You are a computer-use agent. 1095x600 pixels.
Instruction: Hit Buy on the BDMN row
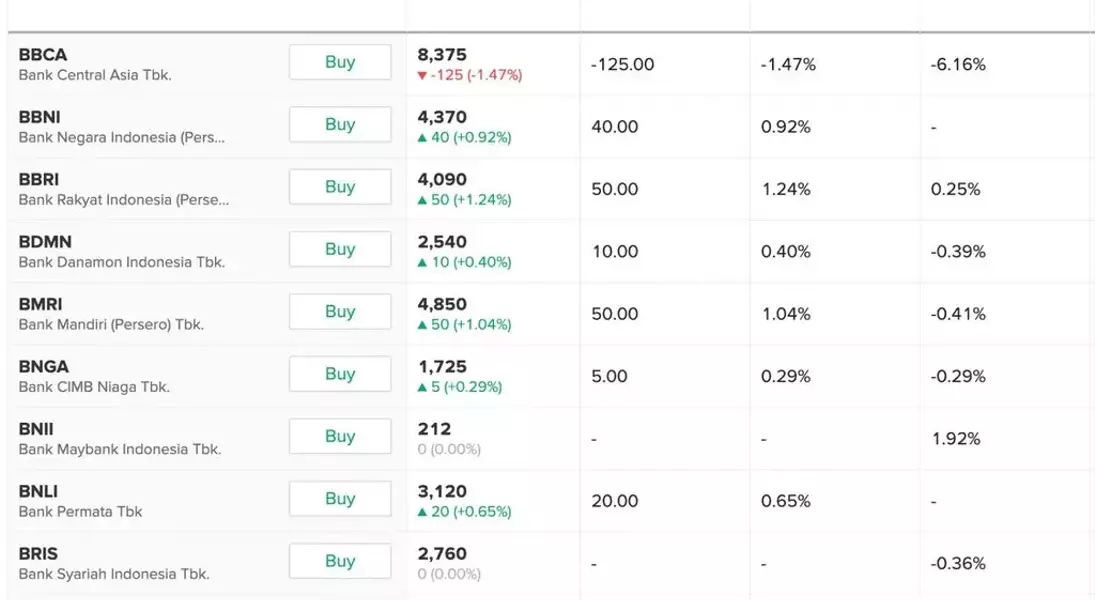(340, 249)
